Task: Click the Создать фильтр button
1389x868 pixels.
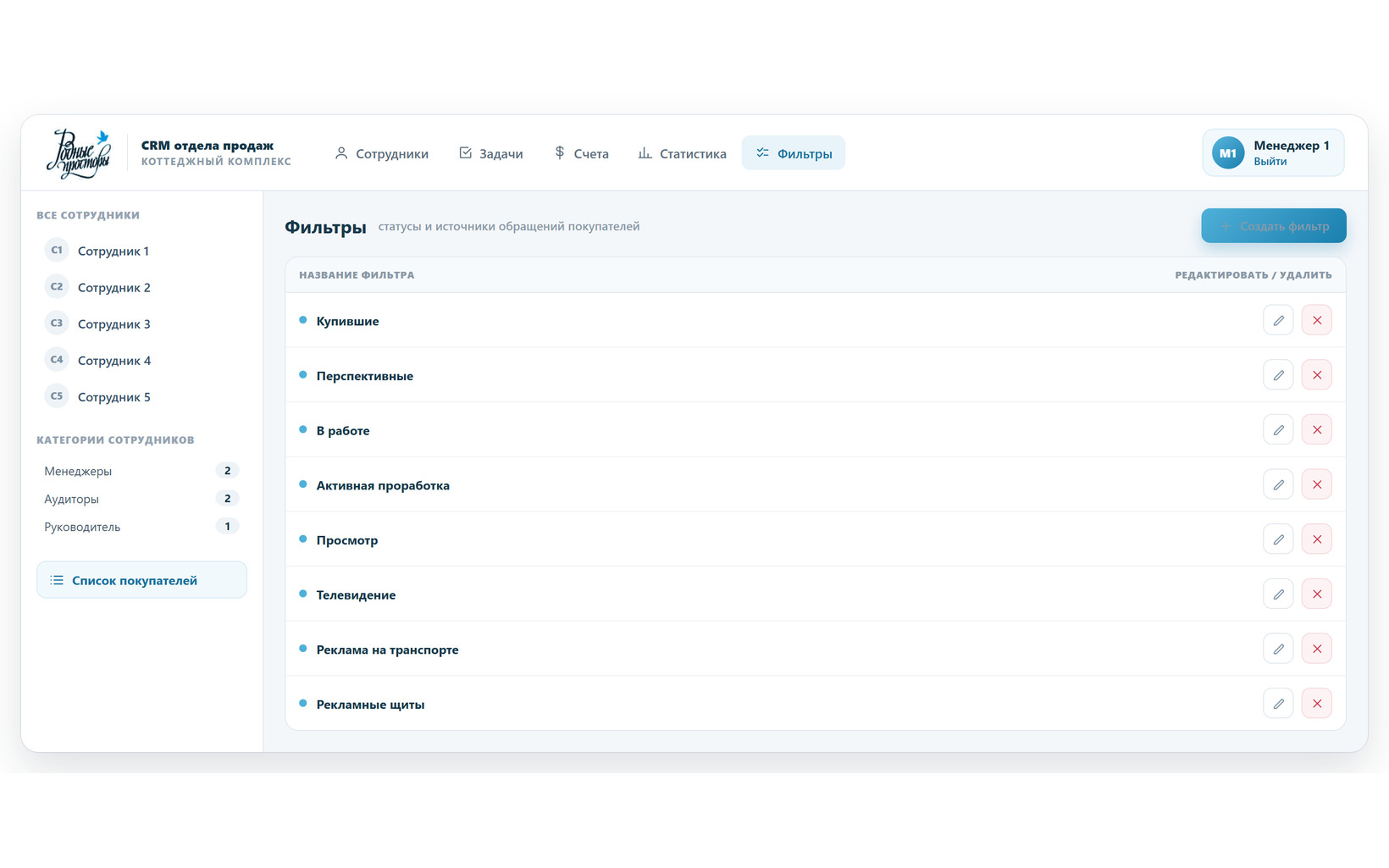Action: 1274,226
